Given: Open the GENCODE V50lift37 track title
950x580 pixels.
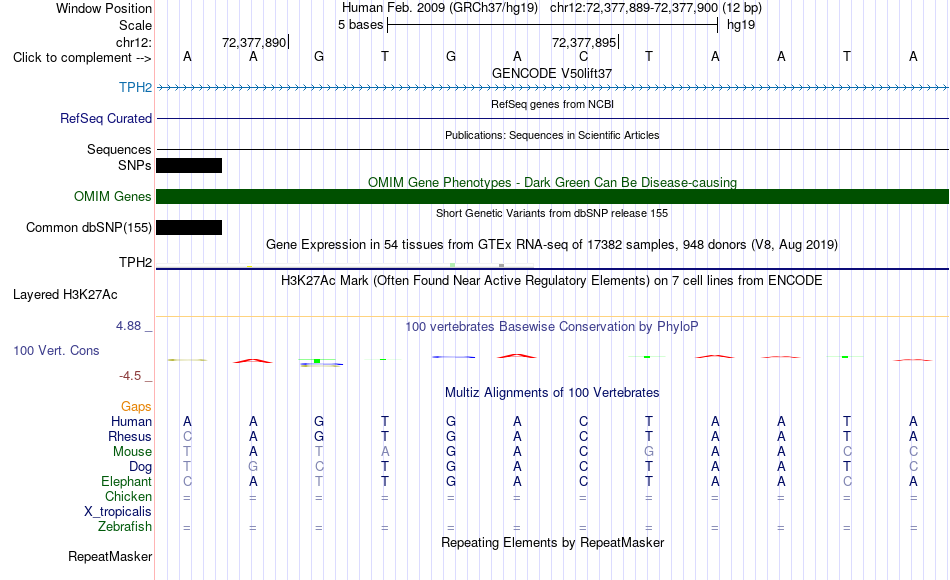Looking at the screenshot, I should tap(552, 73).
